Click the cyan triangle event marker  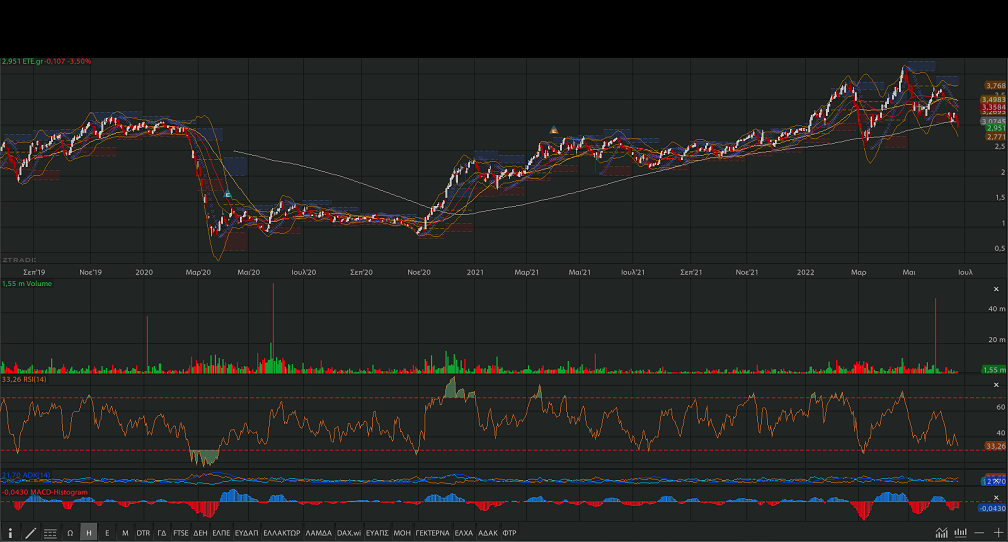[x=228, y=194]
